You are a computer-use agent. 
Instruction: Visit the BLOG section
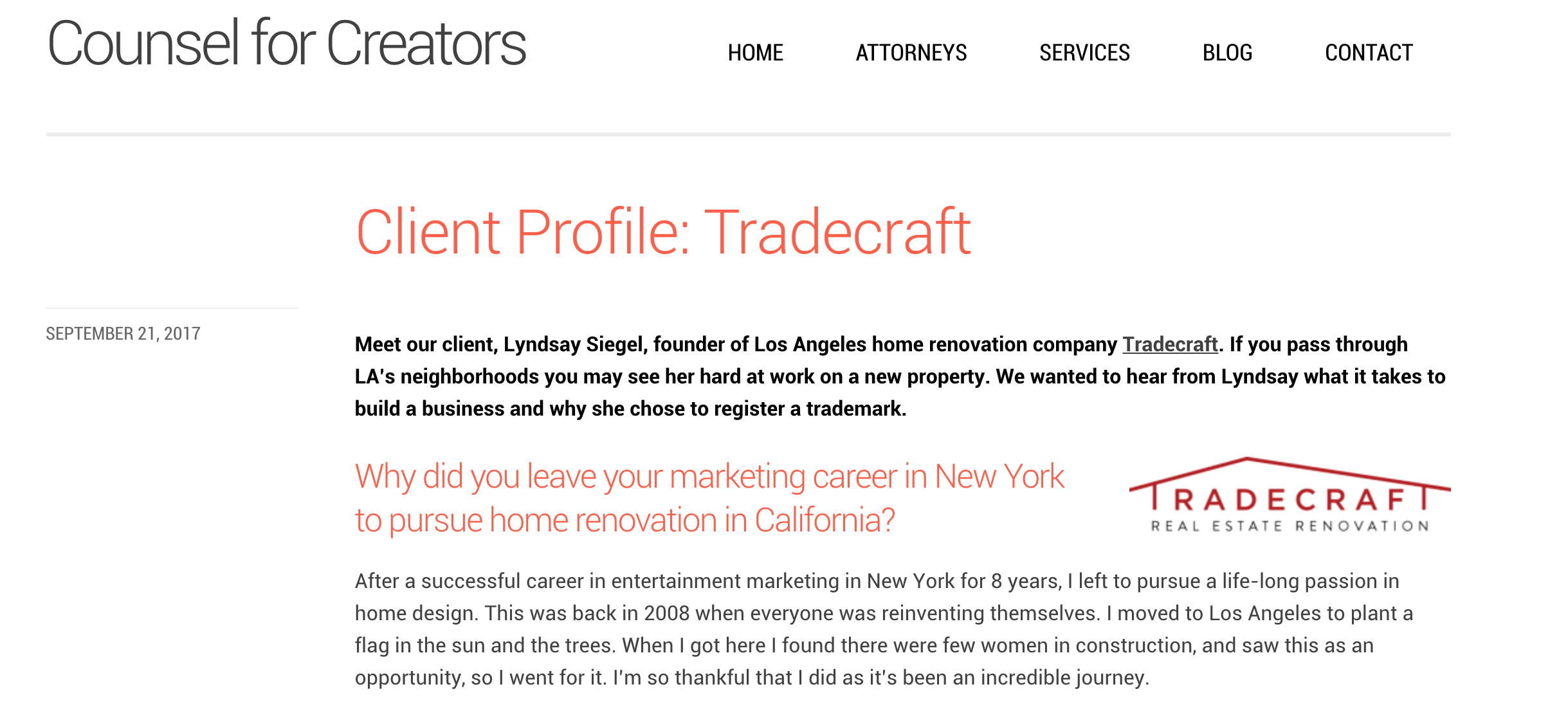1227,53
